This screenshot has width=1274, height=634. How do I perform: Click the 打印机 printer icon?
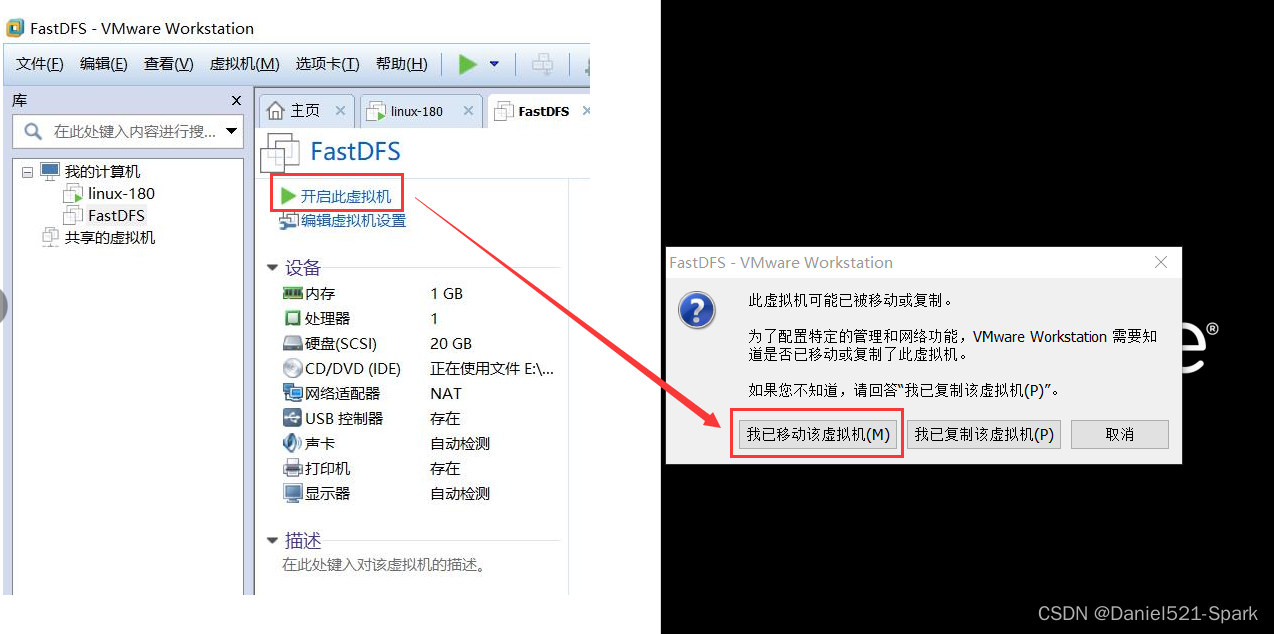(293, 468)
